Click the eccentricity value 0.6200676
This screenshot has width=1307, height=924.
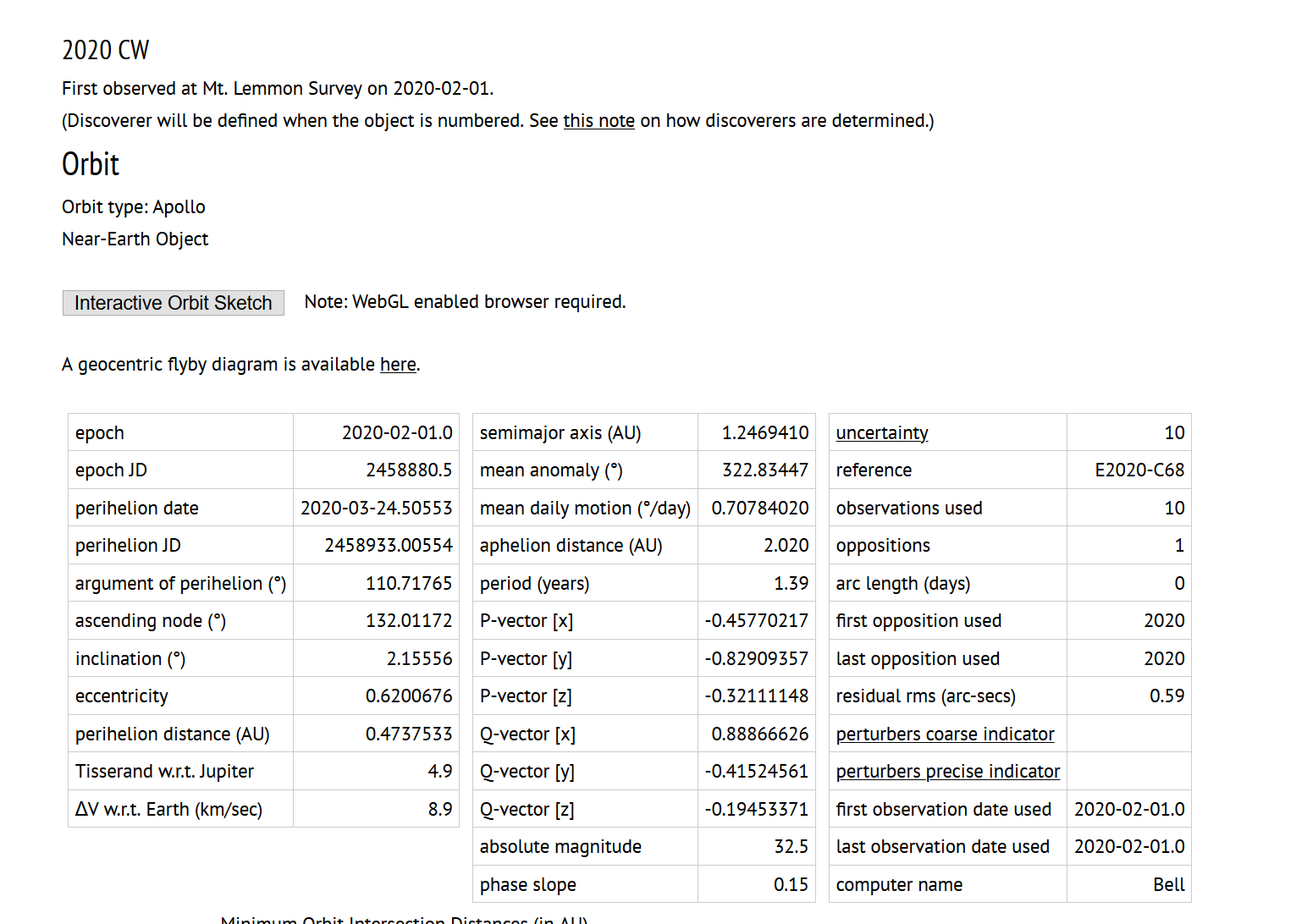pyautogui.click(x=409, y=696)
